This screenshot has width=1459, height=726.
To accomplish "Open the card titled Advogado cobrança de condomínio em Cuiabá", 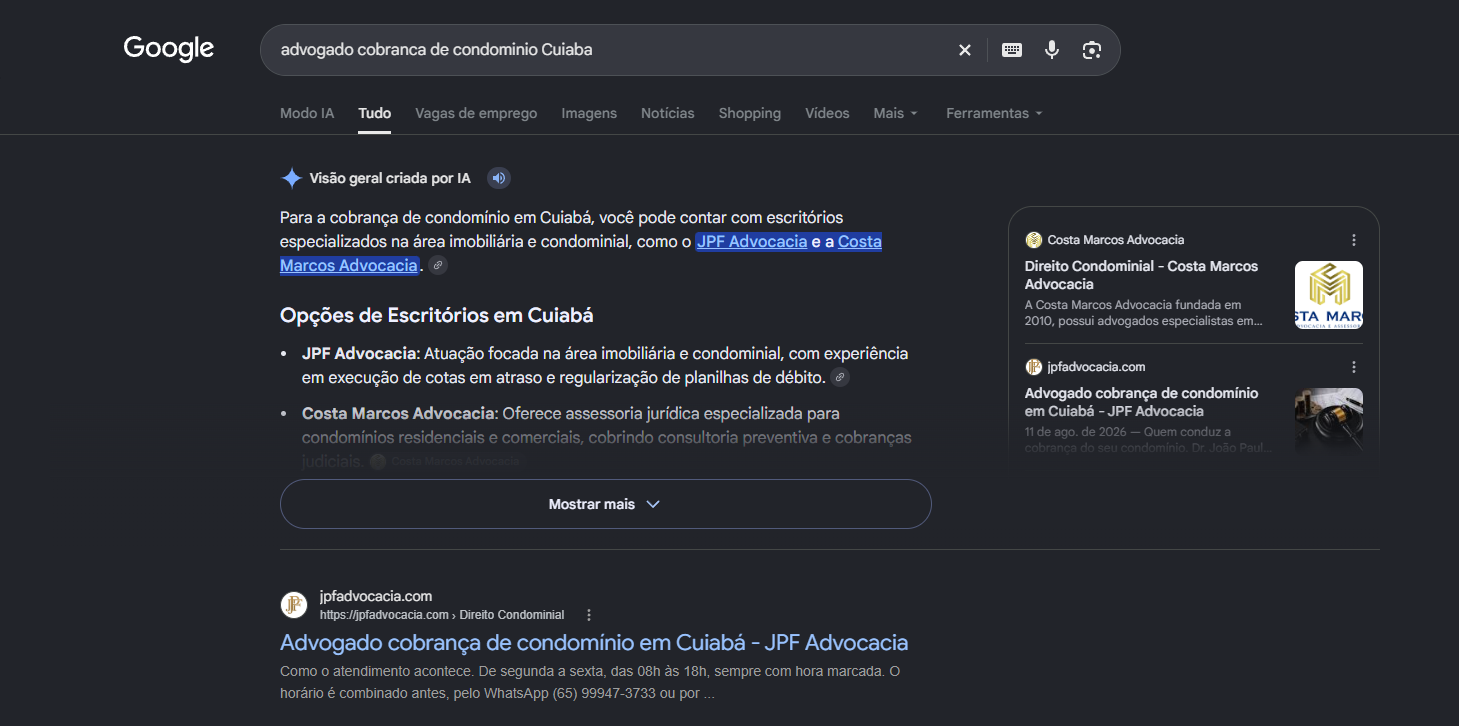I will tap(1141, 402).
